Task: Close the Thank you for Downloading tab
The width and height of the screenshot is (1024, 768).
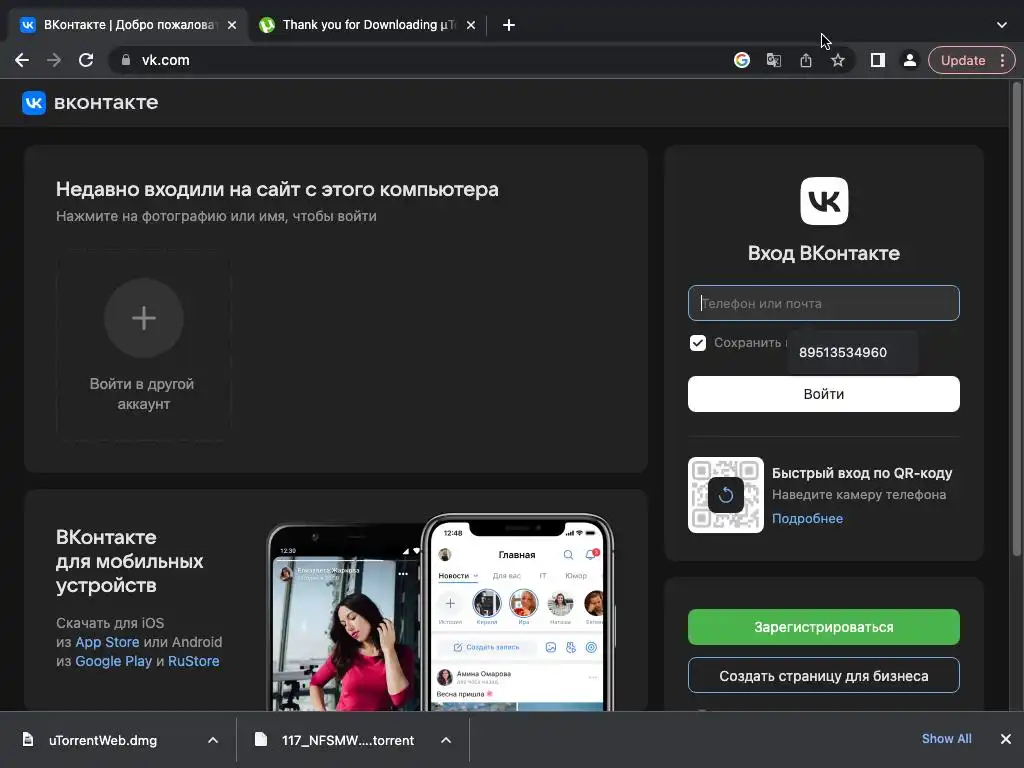Action: [x=471, y=25]
